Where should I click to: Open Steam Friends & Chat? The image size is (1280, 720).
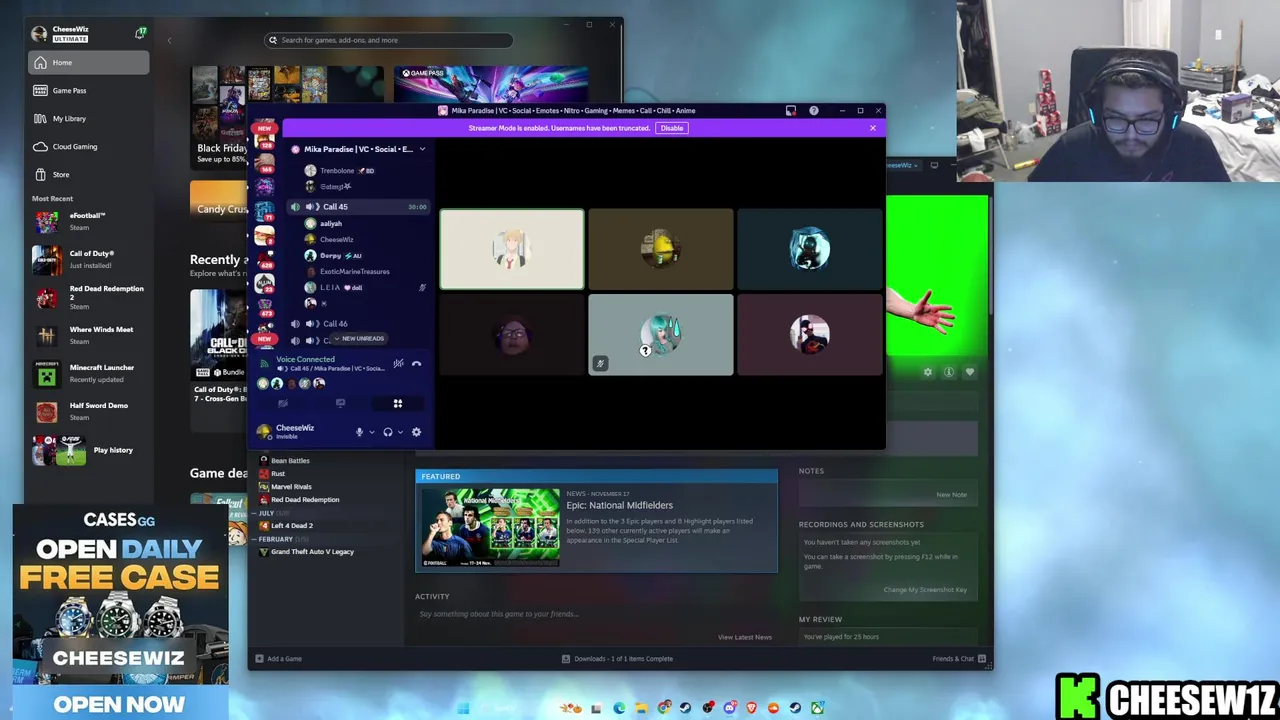coord(959,659)
